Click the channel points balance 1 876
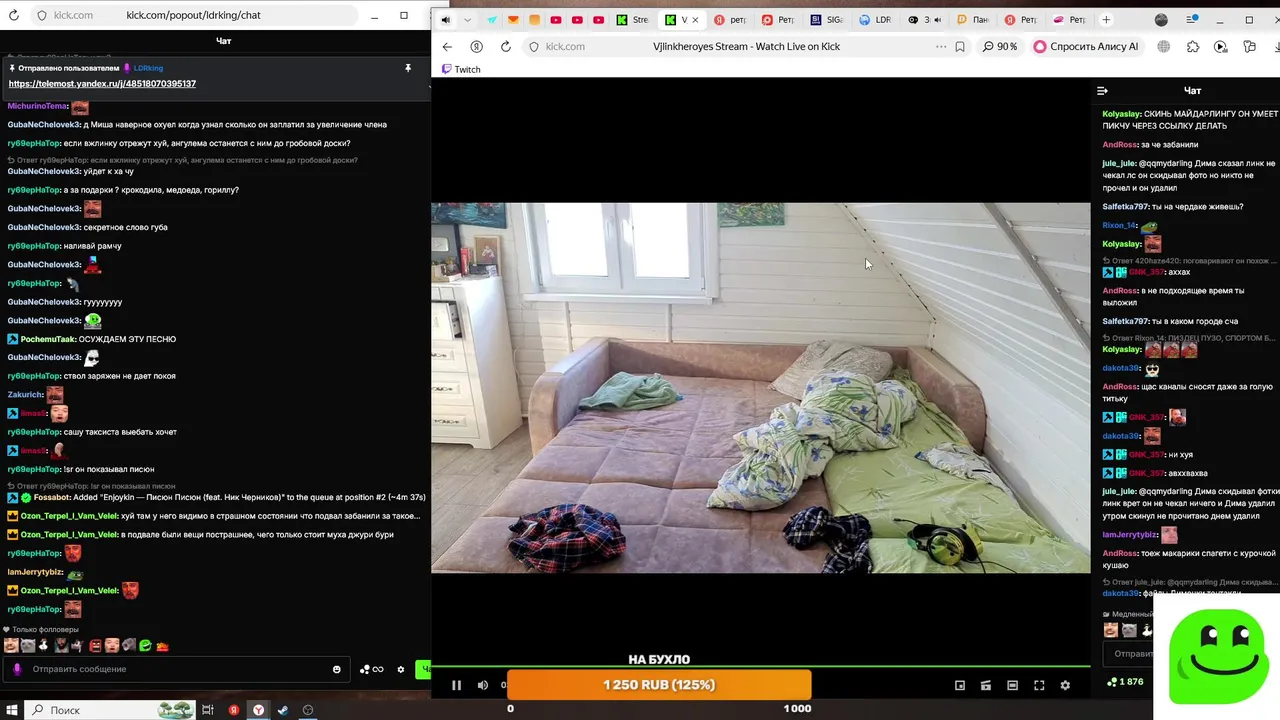This screenshot has height=720, width=1280. click(x=1125, y=682)
